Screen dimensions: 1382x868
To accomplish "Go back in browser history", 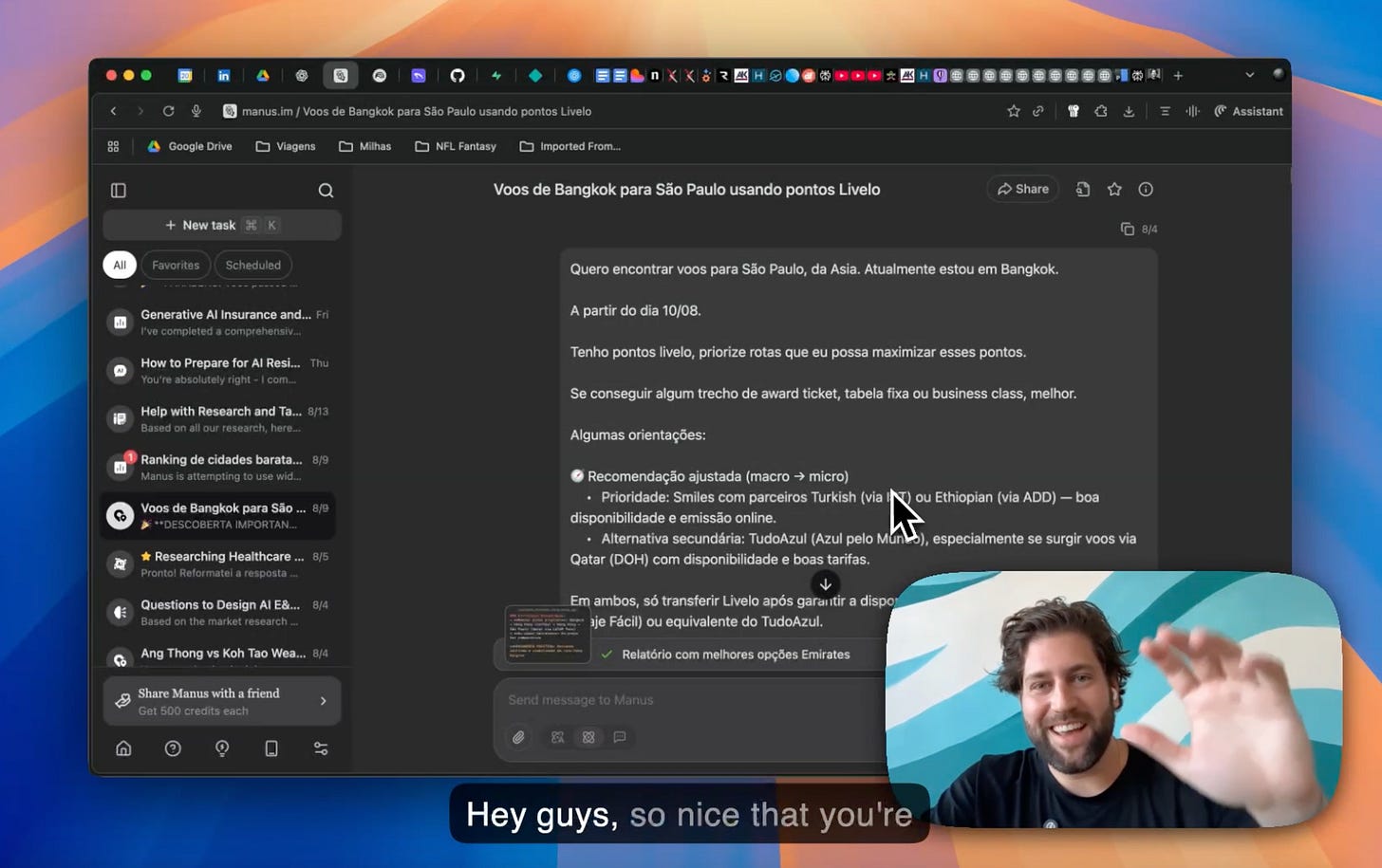I will pos(113,111).
